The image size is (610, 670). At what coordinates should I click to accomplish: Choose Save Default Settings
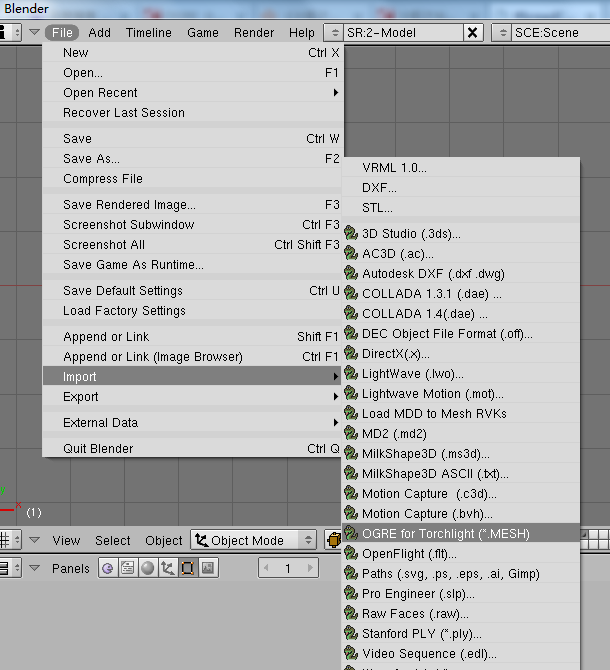coord(193,291)
